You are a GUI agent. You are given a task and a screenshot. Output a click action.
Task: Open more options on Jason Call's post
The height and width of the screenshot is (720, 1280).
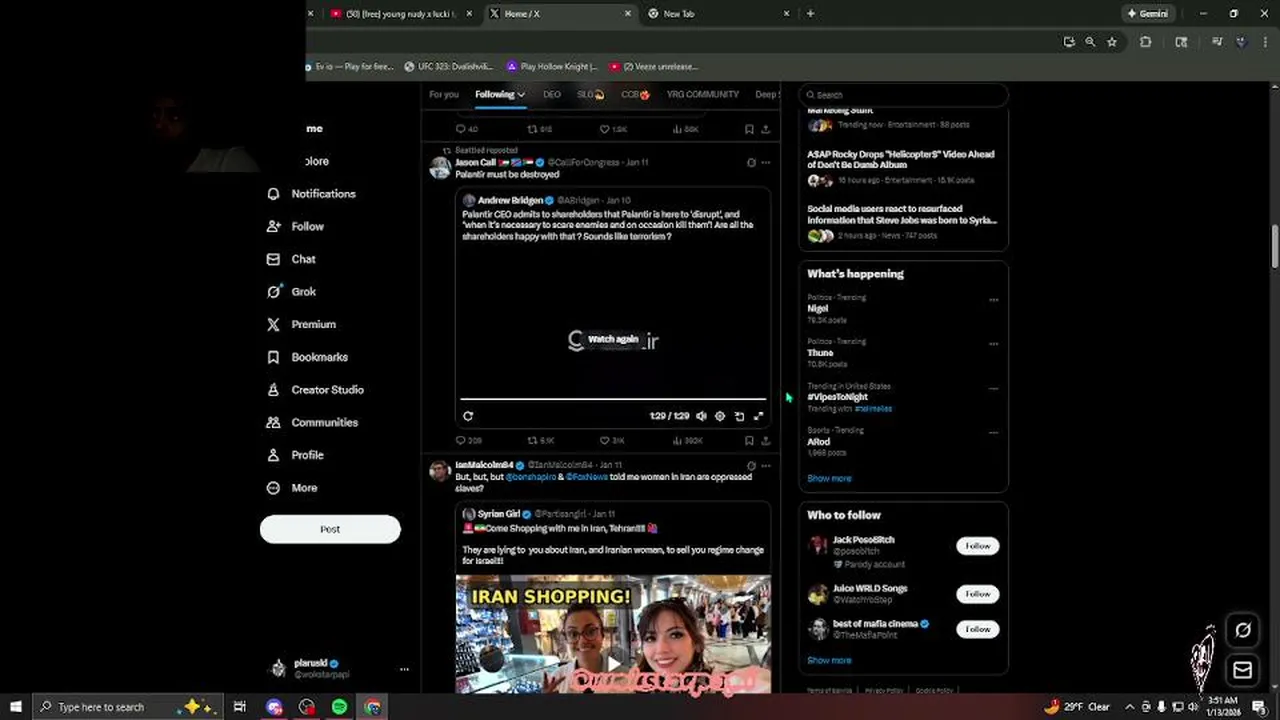(x=766, y=162)
